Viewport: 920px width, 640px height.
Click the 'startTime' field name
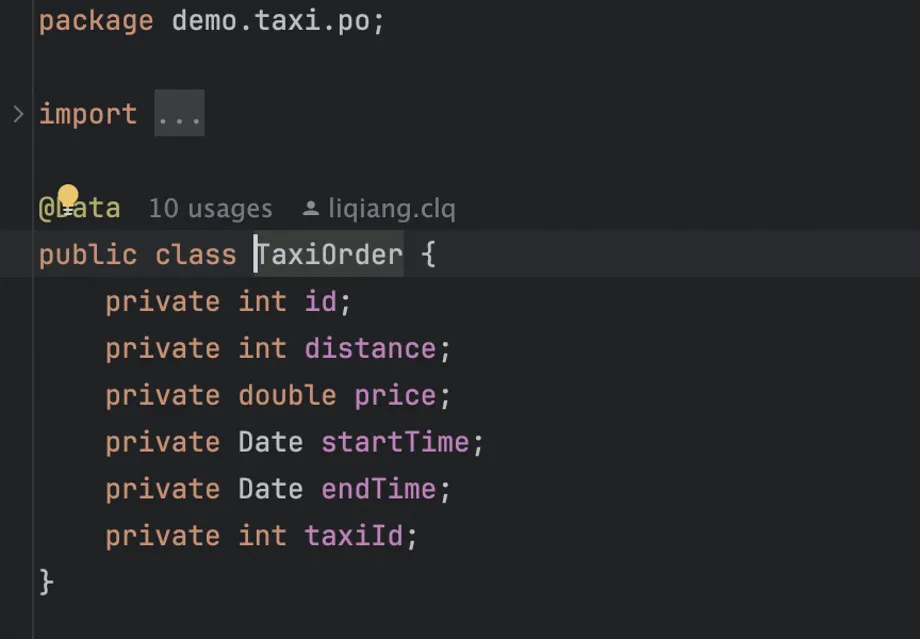tap(395, 442)
